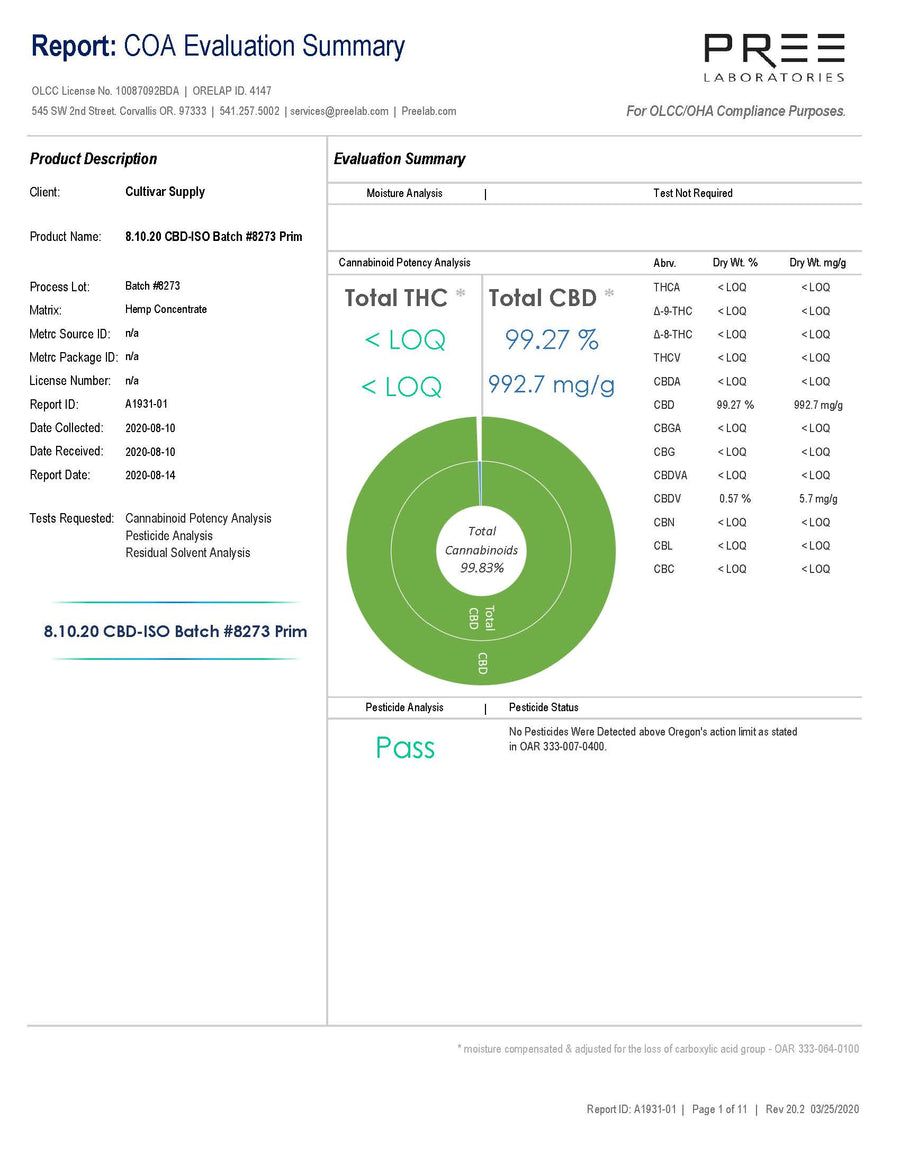Image resolution: width=900 pixels, height=1165 pixels.
Task: Click the Report ID A1931-01 value
Action: 146,404
